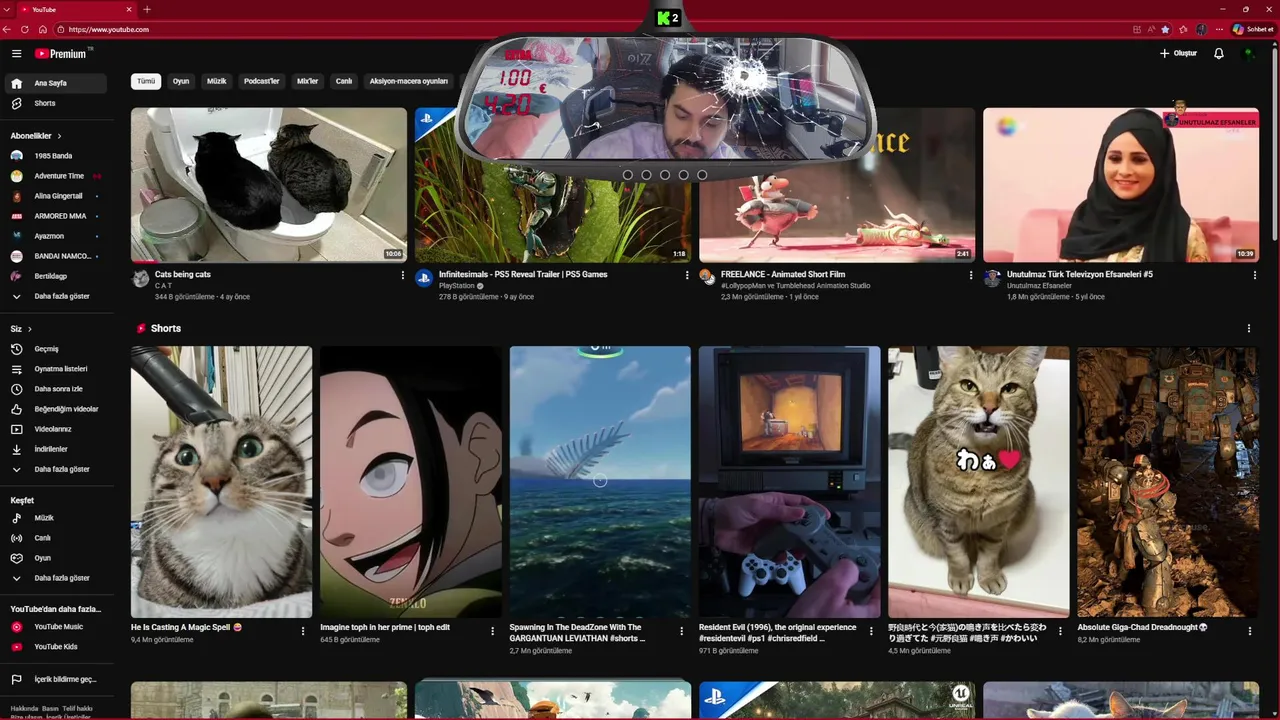Open the Siz section chevron
Screen dimensions: 1280x720
30,329
